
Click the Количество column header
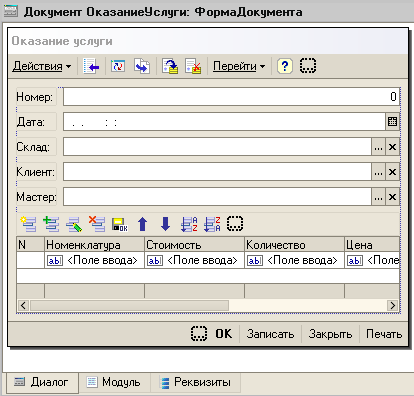[x=294, y=244]
